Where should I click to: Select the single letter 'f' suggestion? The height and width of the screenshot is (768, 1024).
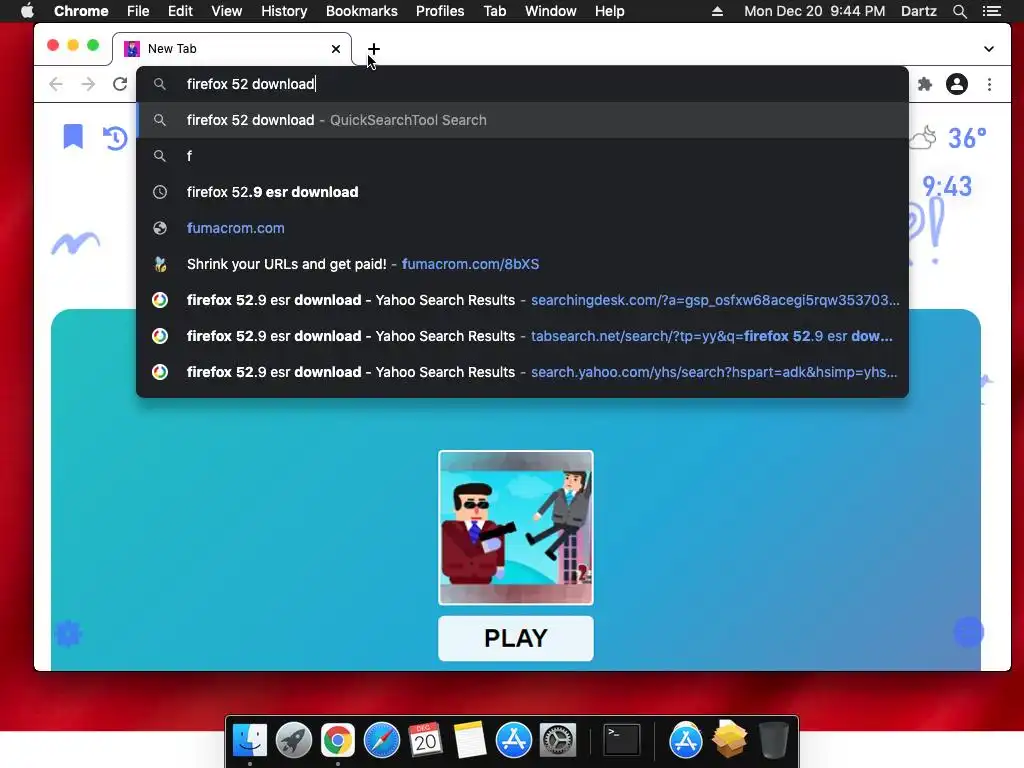click(x=522, y=156)
